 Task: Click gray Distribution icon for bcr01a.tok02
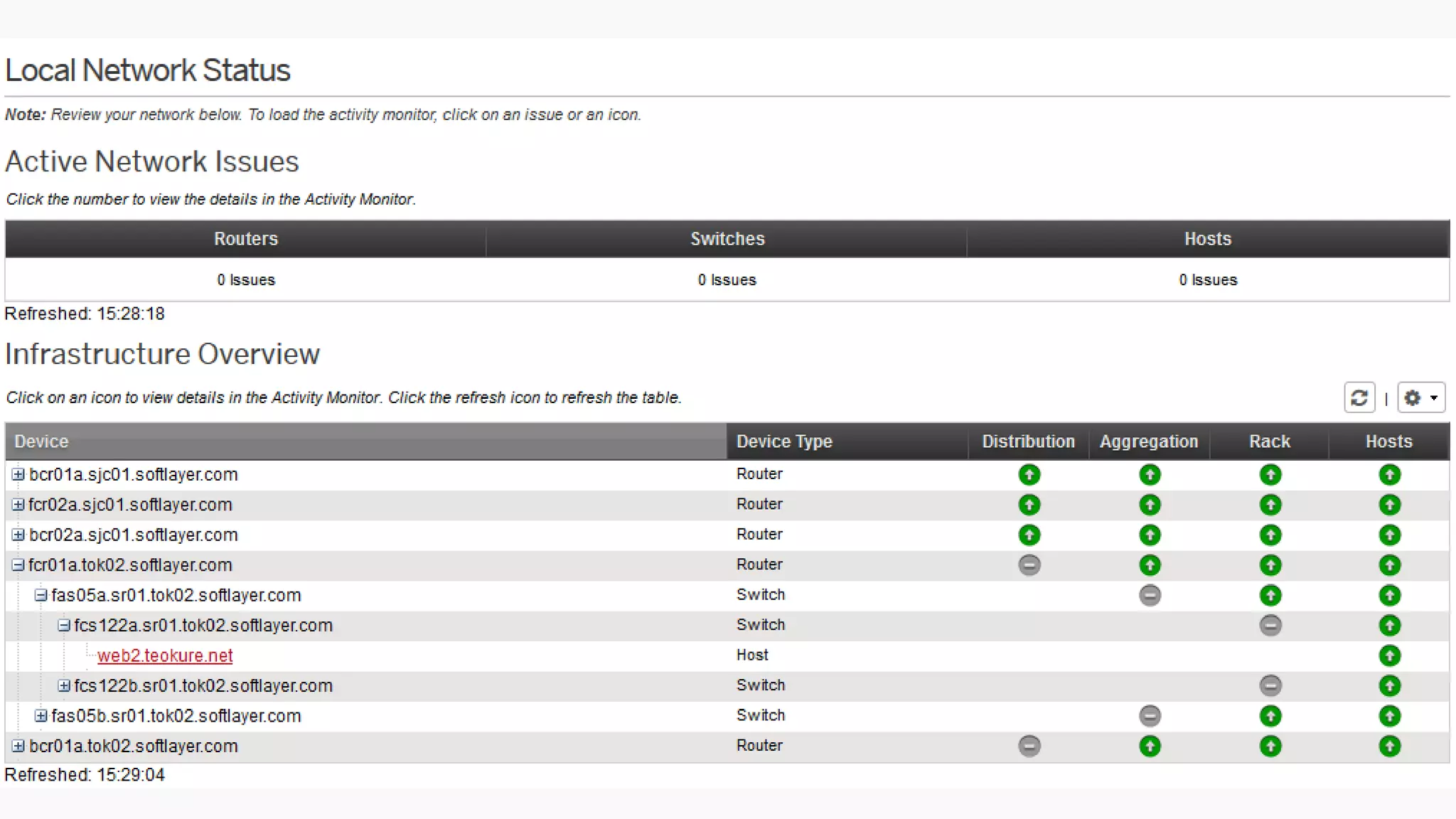[x=1029, y=746]
